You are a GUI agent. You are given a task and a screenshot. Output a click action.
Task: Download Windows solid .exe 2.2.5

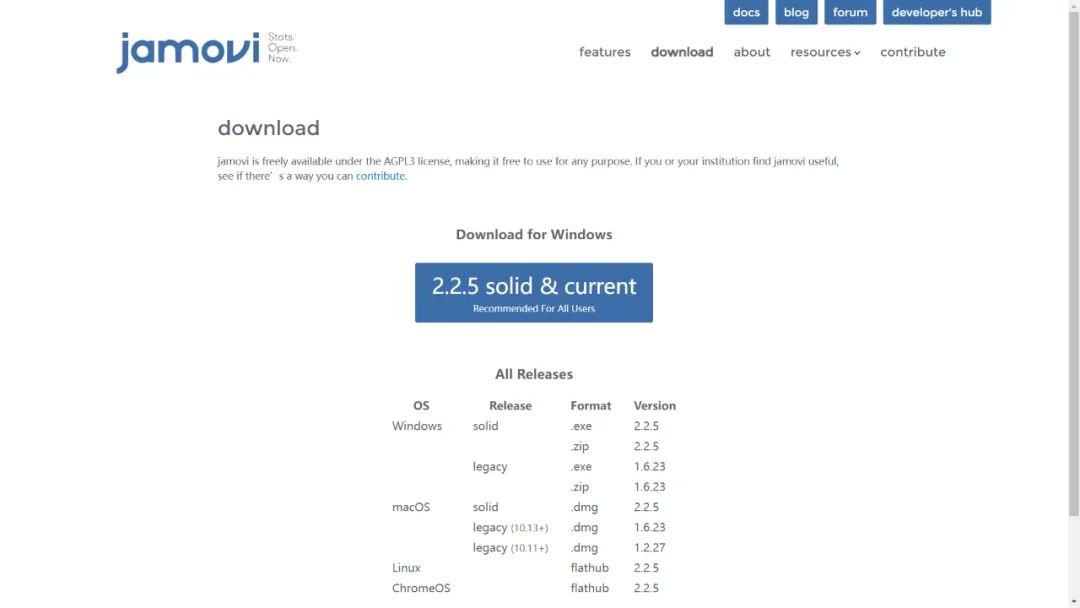(581, 426)
